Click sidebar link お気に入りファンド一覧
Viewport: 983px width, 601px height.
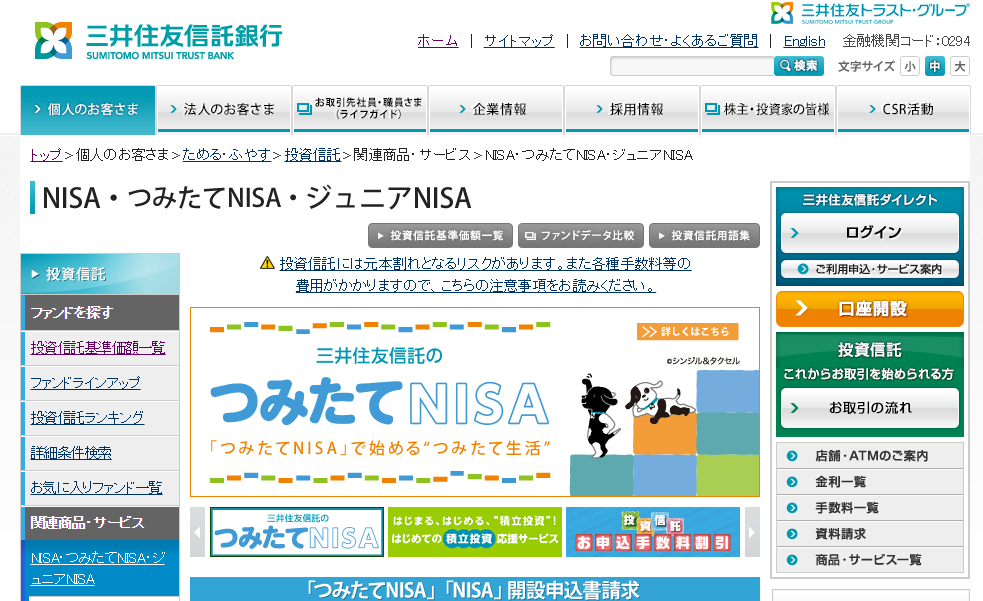click(97, 488)
